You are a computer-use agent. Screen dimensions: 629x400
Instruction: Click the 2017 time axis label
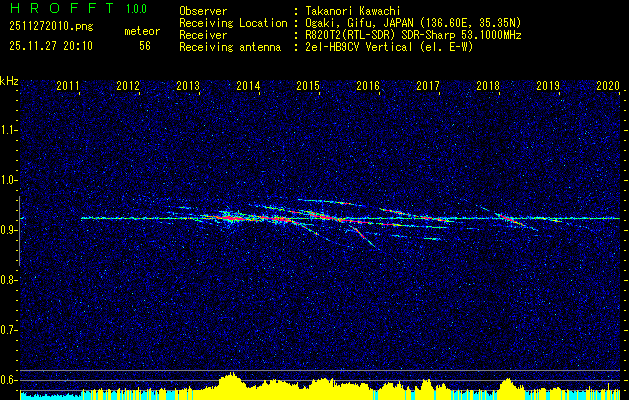(x=428, y=85)
